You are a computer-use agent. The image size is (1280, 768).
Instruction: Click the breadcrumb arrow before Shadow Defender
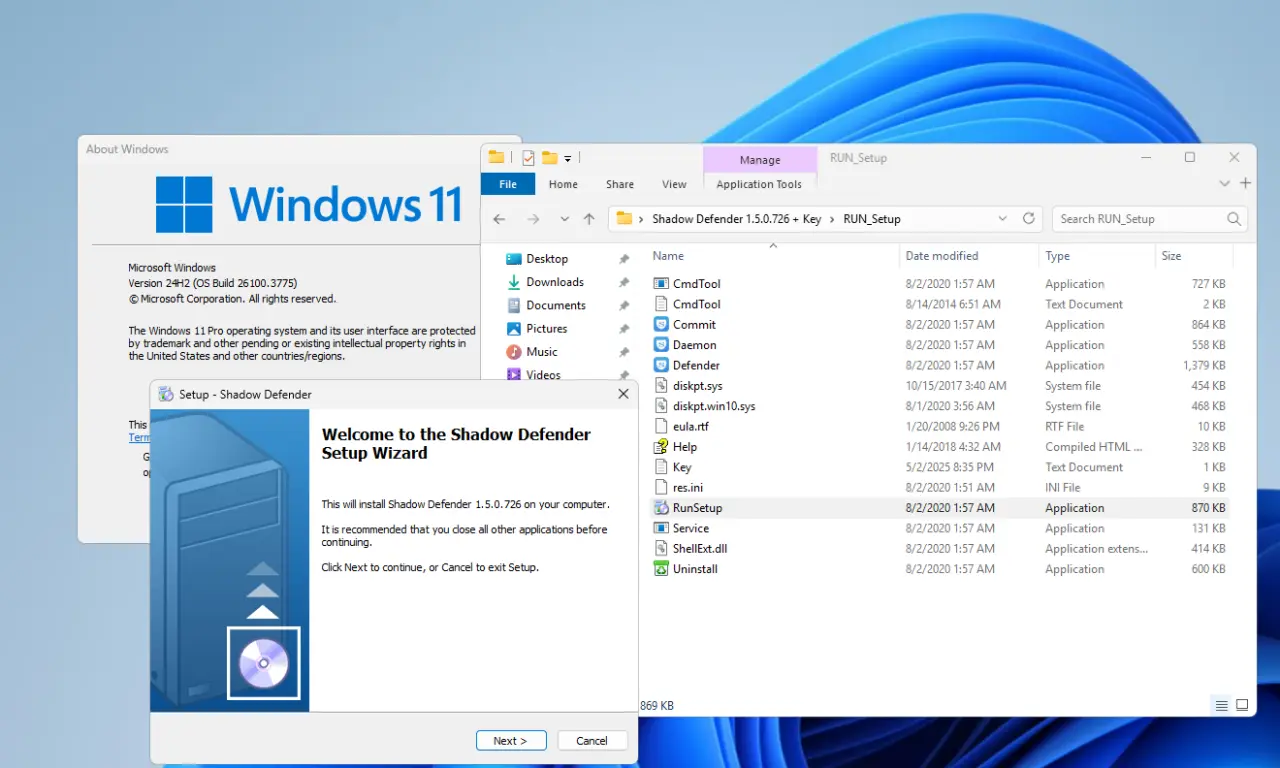(x=641, y=219)
